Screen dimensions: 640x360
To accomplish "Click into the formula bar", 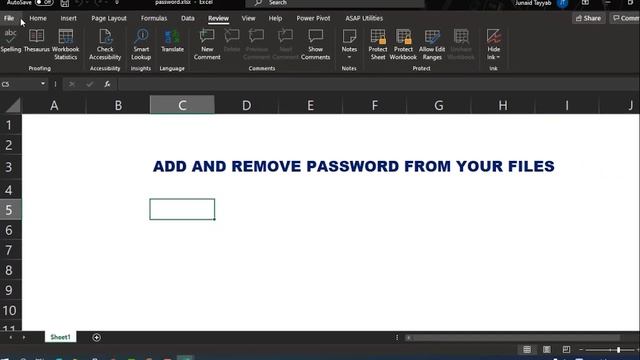I will pos(378,84).
